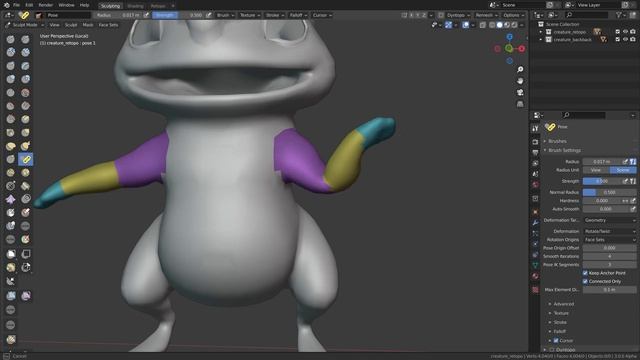Click the green Y axis on navigation gizmo

coord(509,49)
